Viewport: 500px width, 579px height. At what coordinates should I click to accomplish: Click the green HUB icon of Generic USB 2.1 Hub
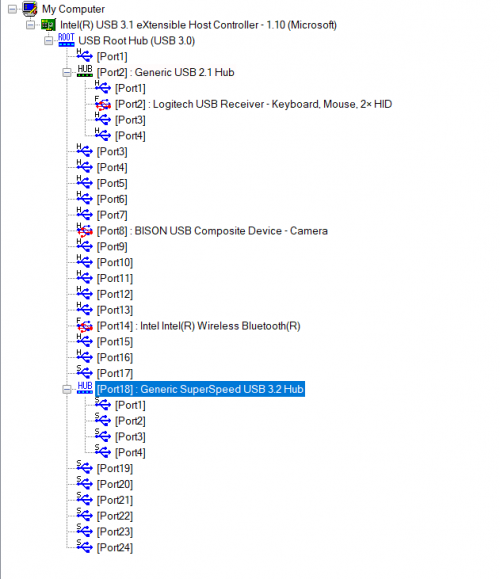pyautogui.click(x=85, y=71)
